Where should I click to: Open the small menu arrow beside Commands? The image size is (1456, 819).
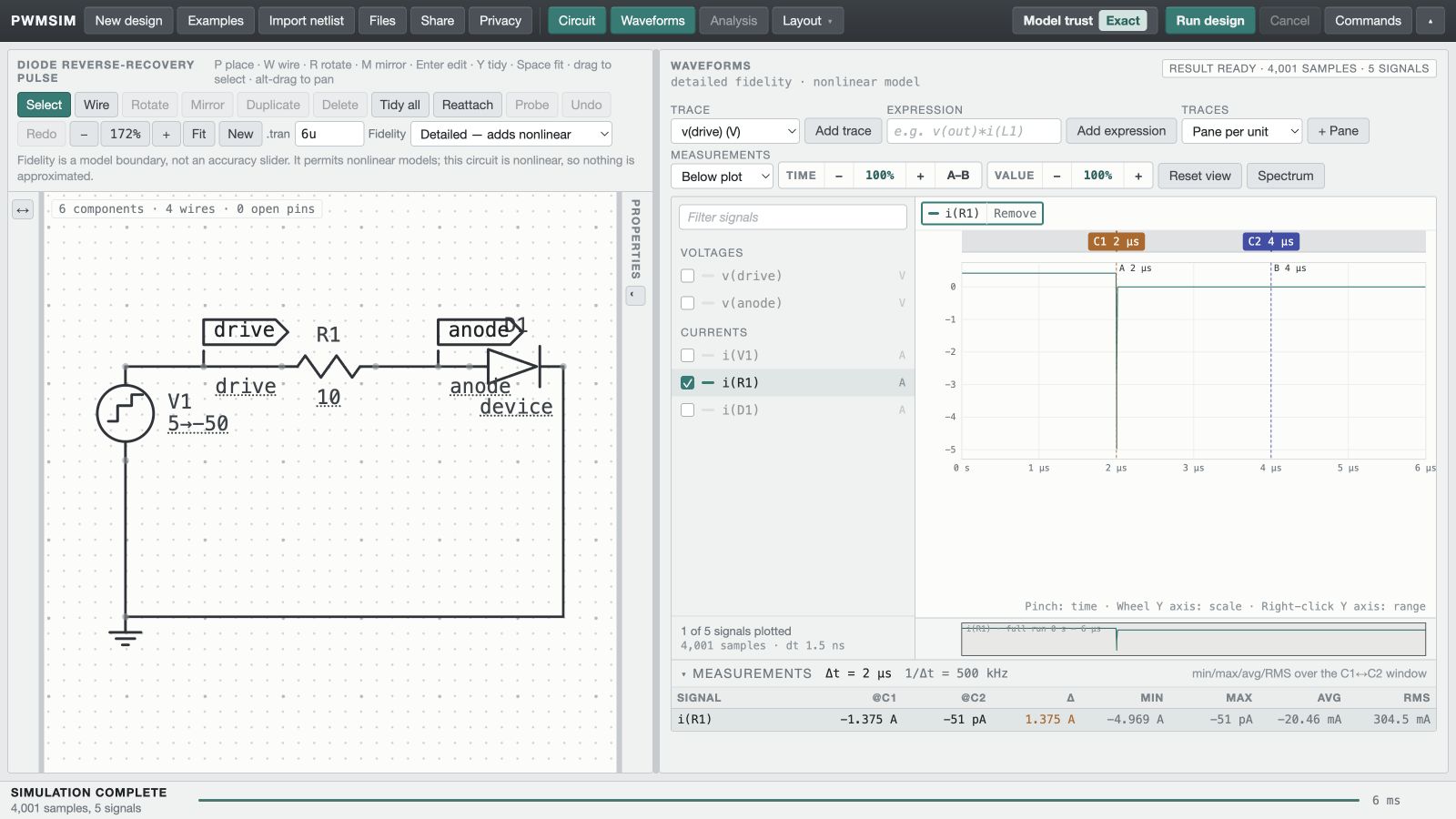pos(1431,20)
